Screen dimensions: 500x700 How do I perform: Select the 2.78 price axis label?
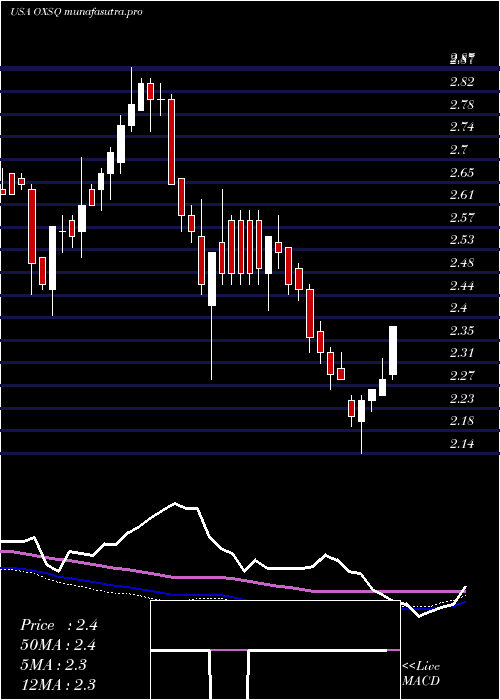click(462, 105)
